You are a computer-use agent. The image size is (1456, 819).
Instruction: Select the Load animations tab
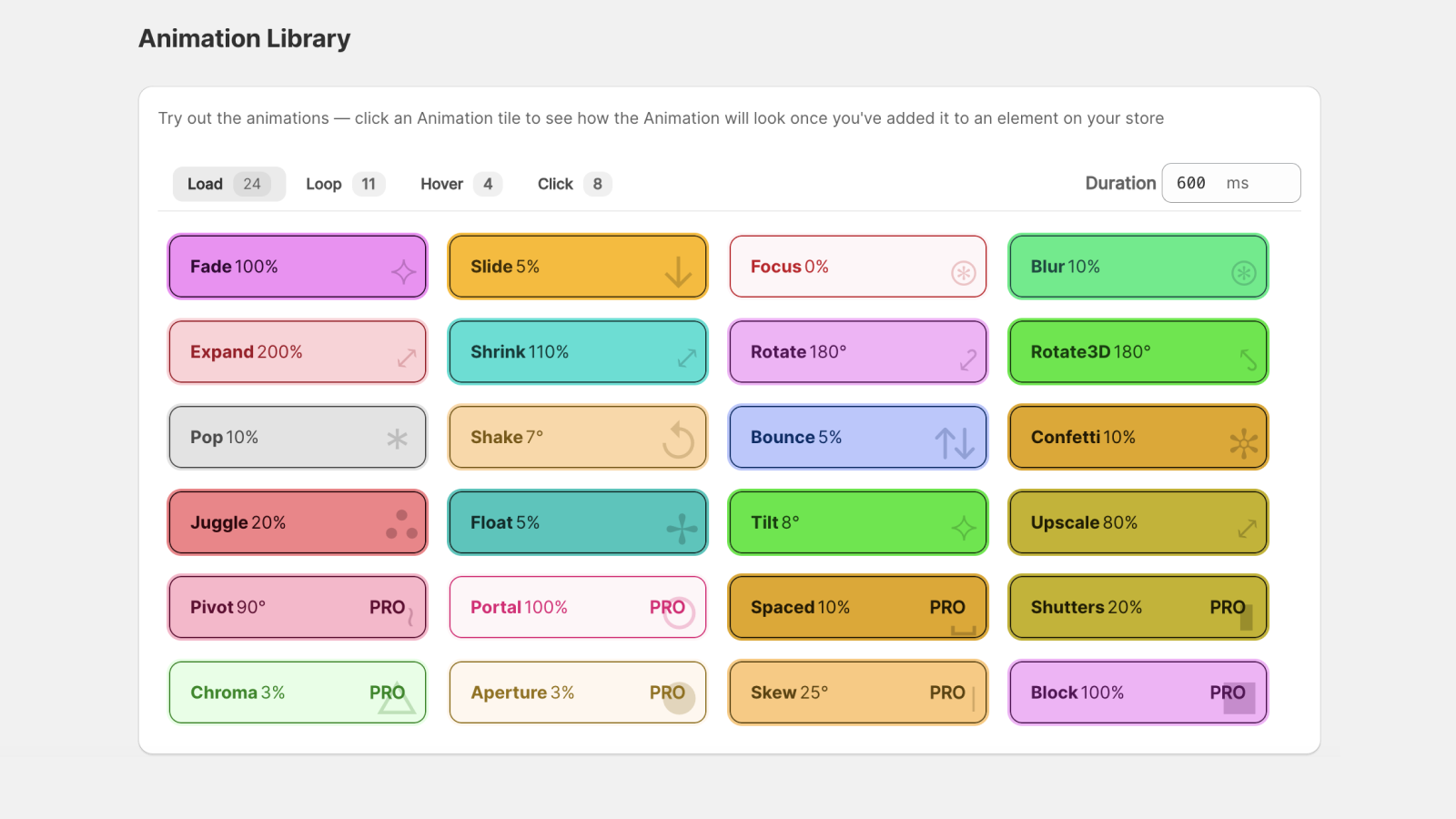coord(227,183)
